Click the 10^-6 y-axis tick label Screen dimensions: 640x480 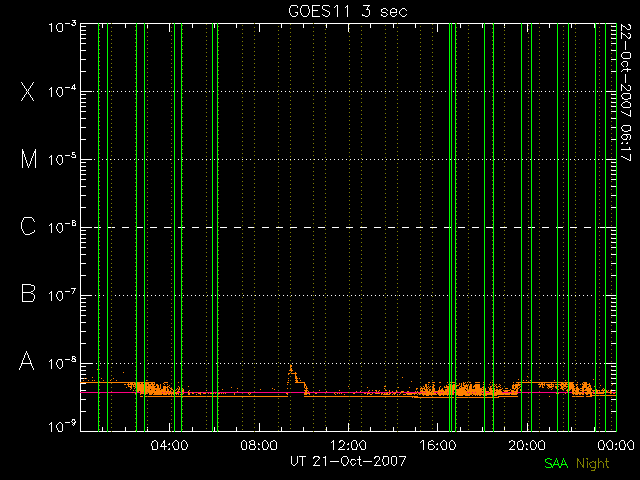pos(62,227)
